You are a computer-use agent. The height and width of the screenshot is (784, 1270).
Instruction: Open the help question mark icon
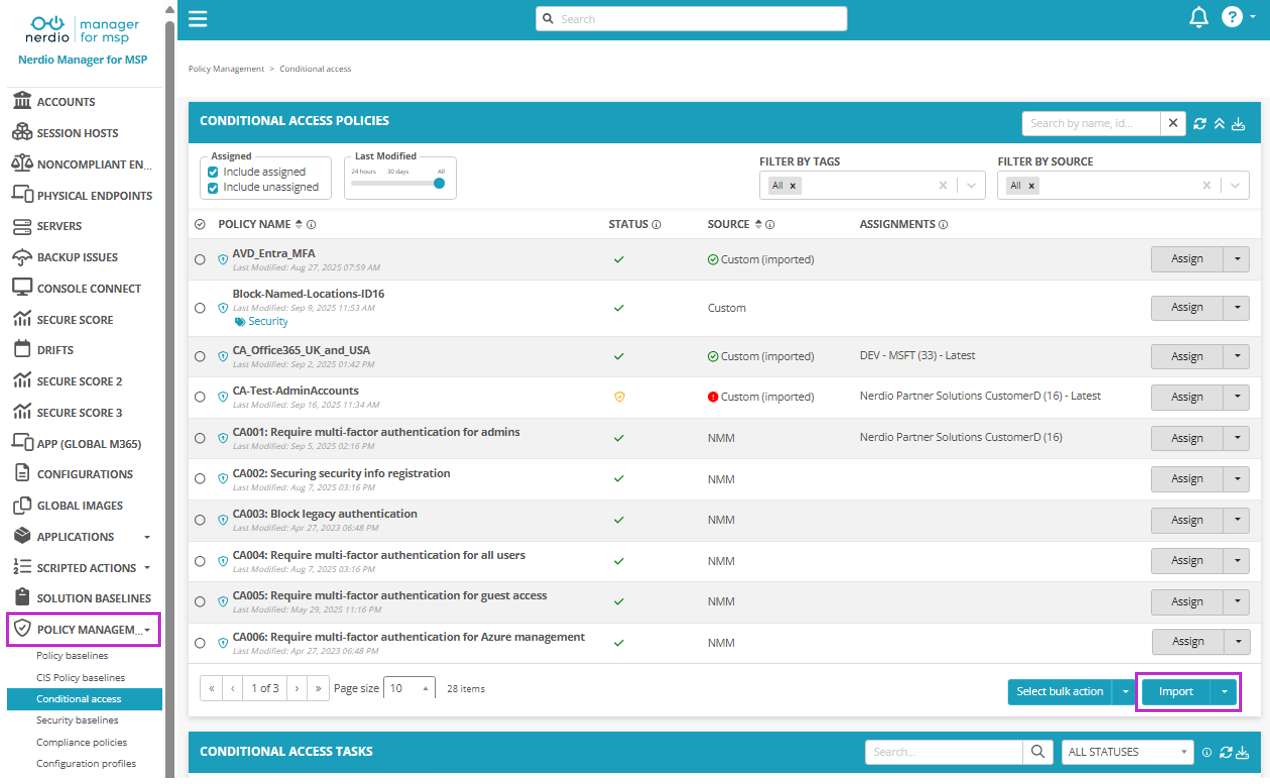point(1232,18)
